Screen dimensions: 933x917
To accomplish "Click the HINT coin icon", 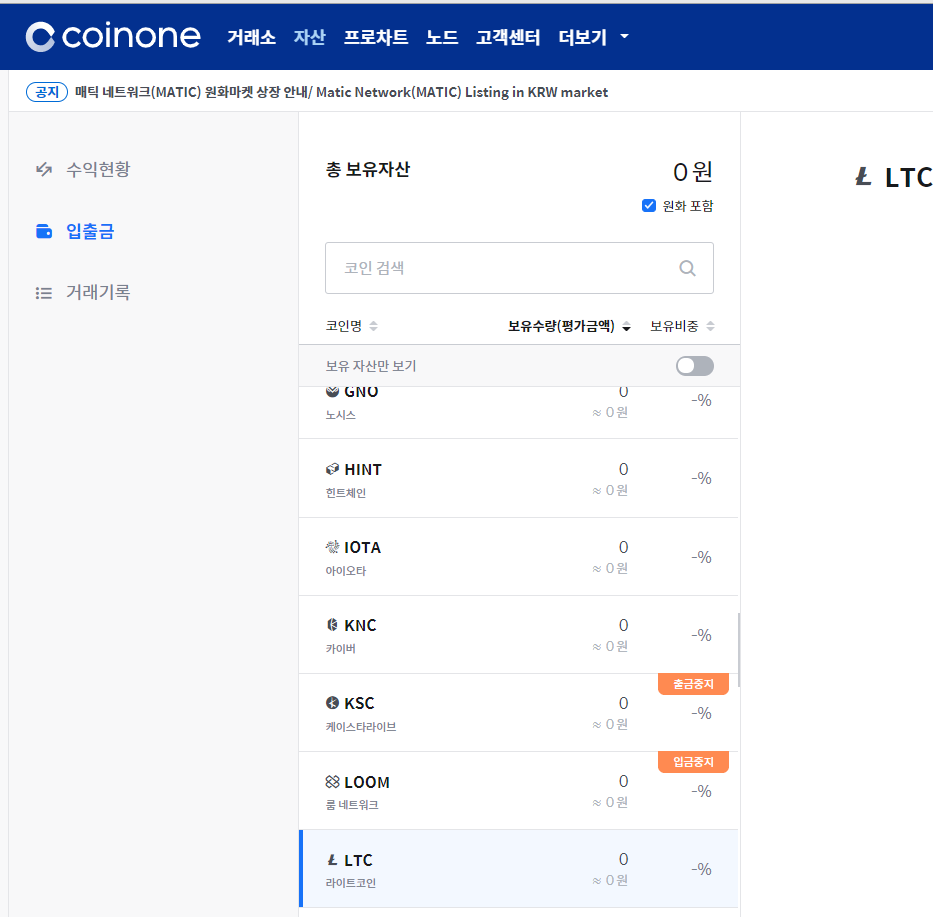I will (333, 470).
